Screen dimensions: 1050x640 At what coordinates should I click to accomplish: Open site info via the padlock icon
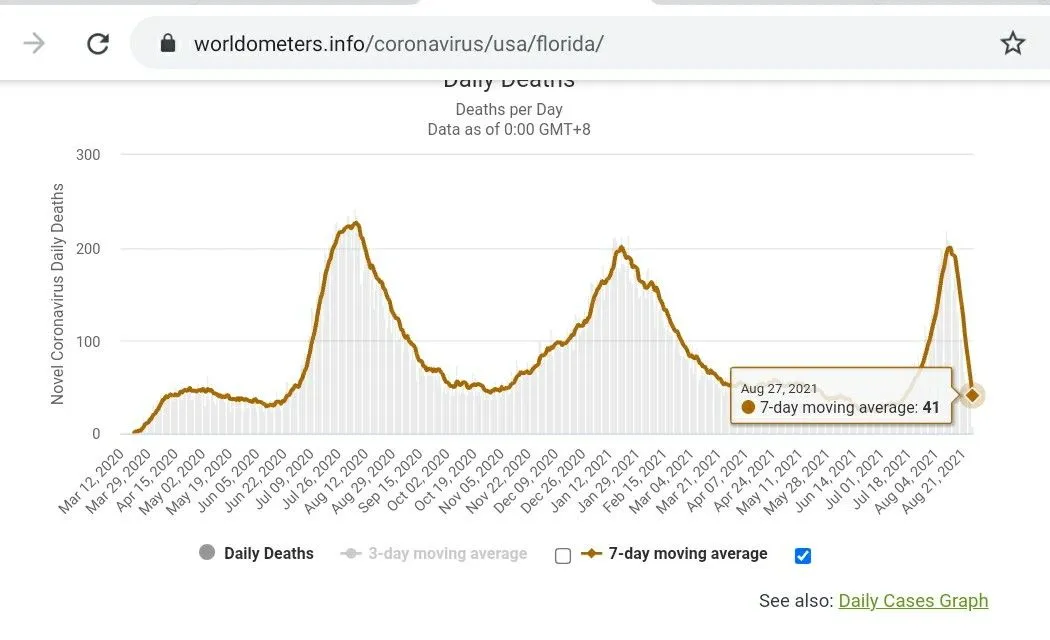(x=168, y=43)
